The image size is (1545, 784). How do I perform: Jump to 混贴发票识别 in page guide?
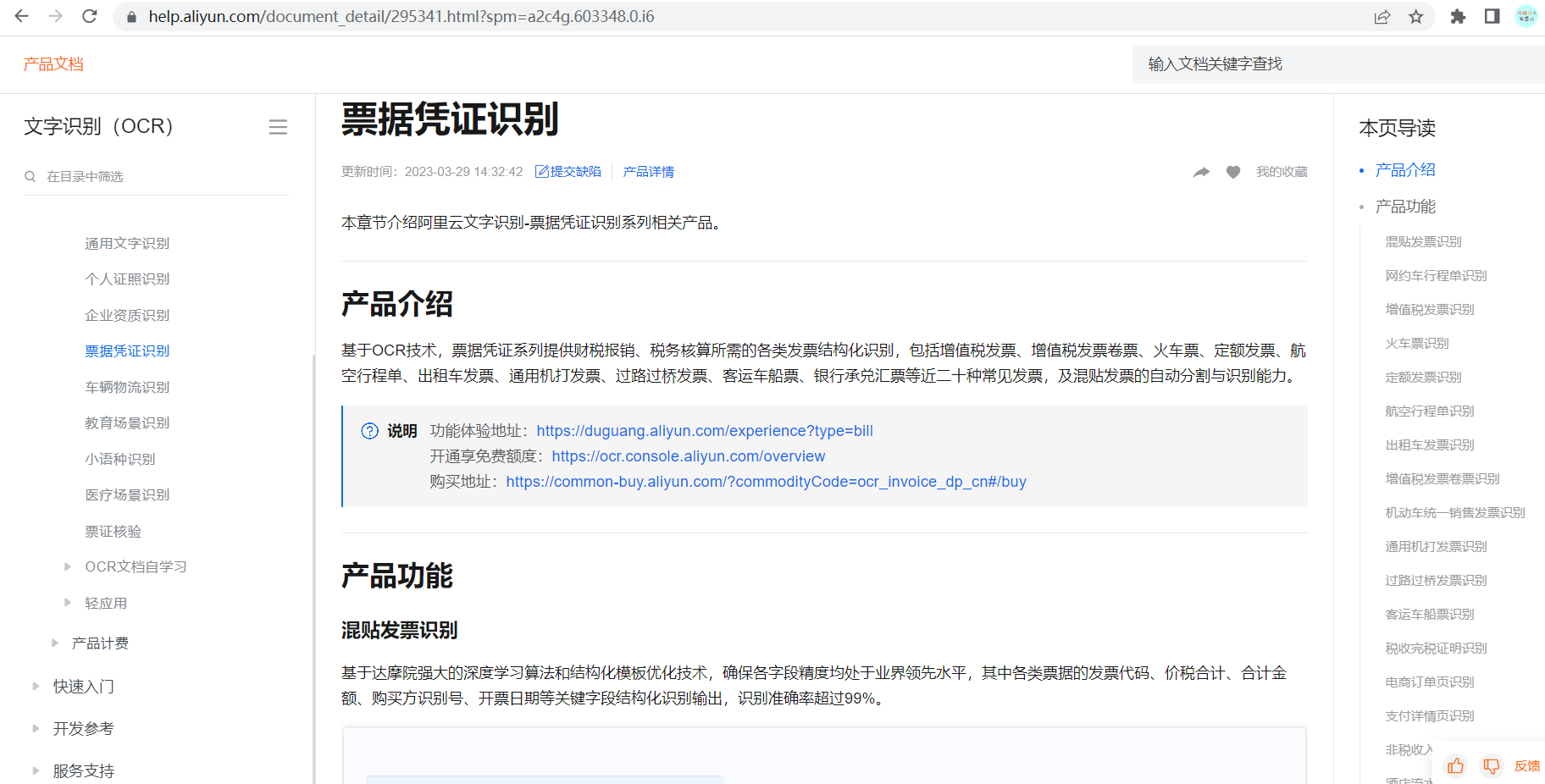(1423, 242)
